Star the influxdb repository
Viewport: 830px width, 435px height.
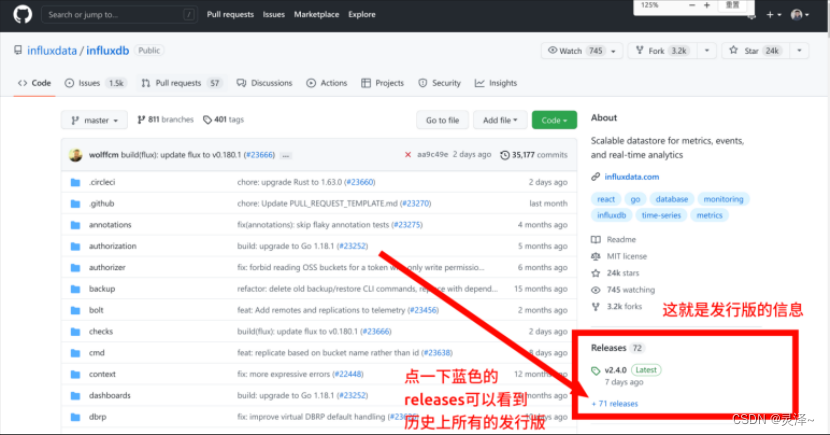coord(755,51)
